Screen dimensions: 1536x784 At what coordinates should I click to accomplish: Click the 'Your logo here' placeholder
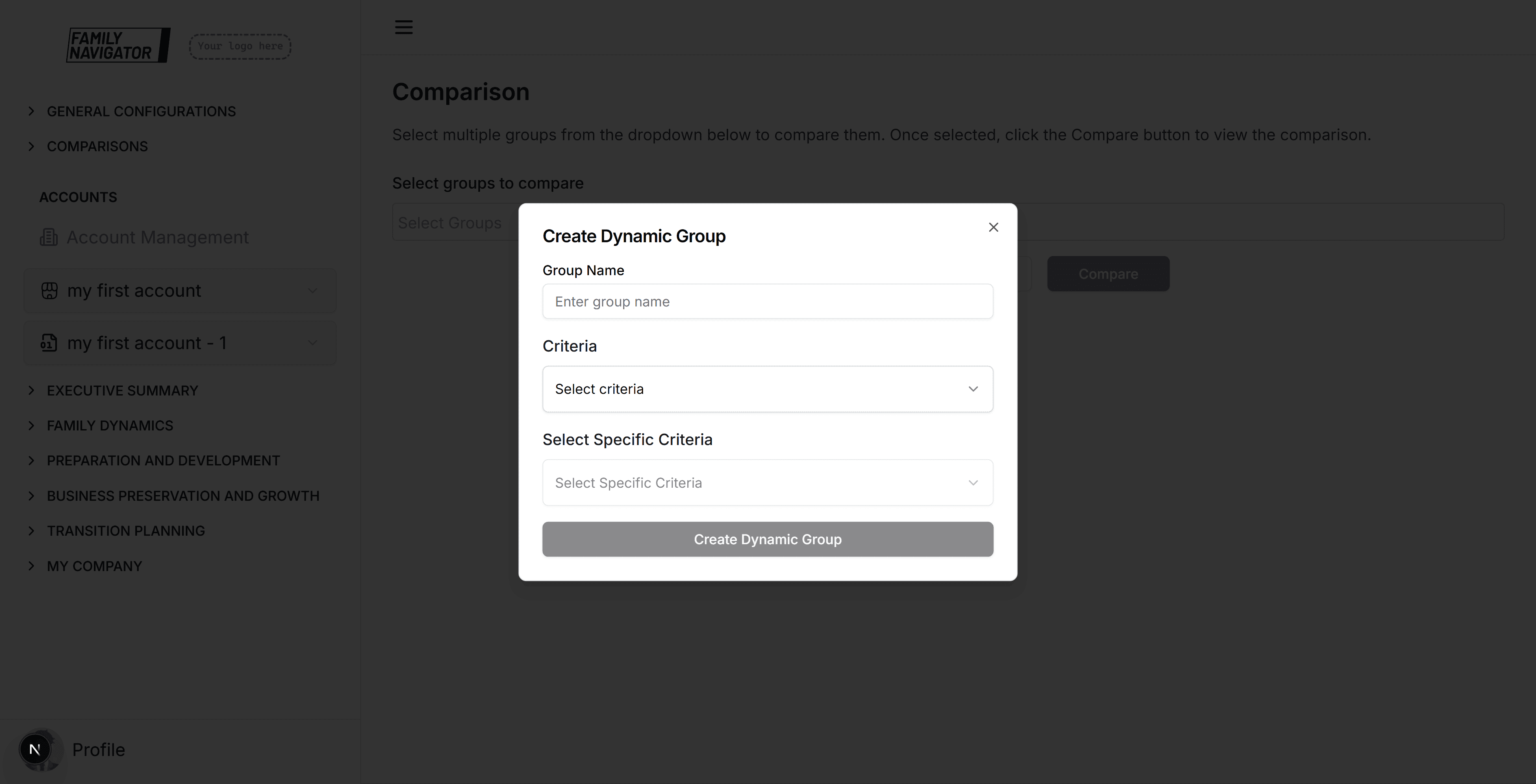[x=239, y=46]
